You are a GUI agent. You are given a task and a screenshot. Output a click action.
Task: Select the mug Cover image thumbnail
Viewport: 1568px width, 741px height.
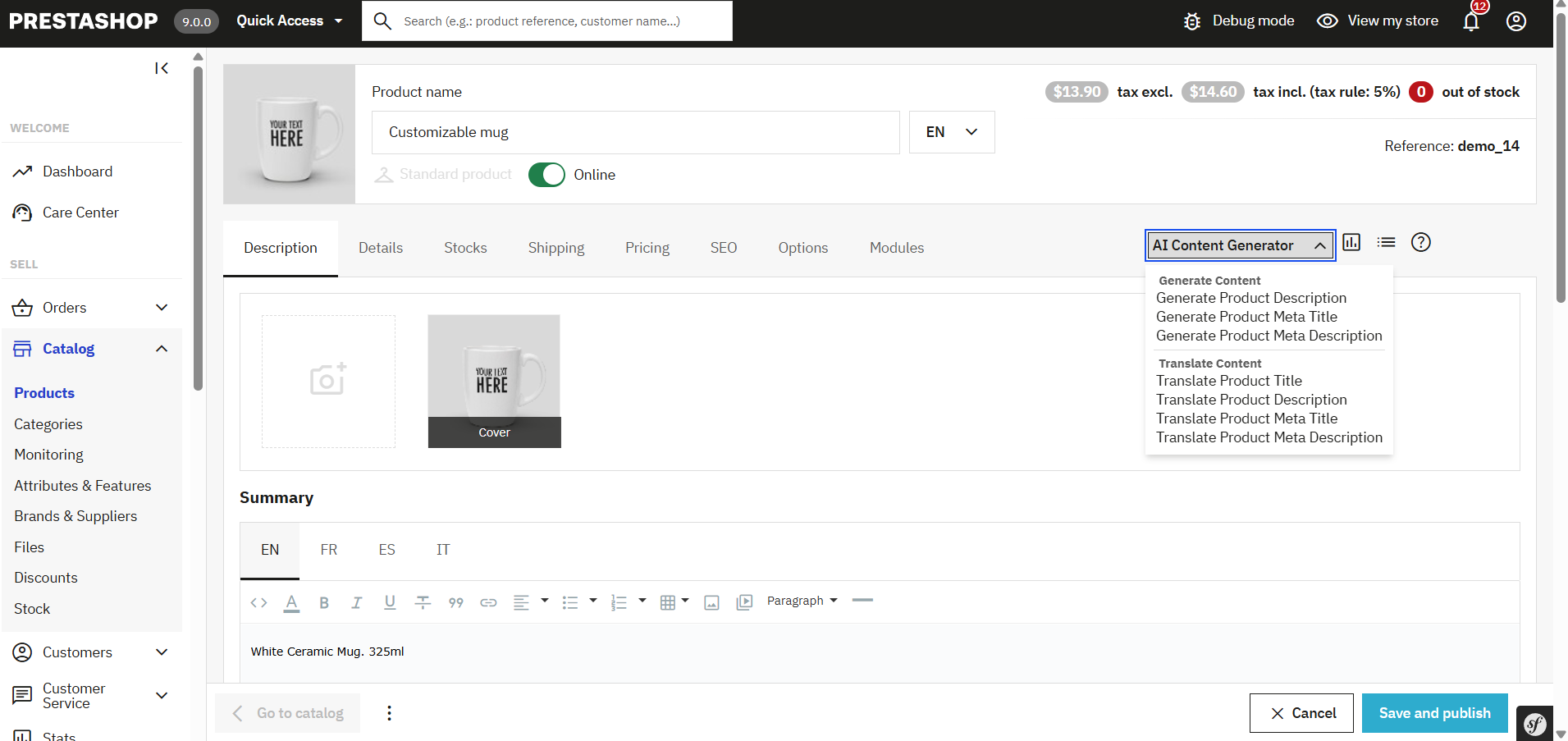click(494, 382)
